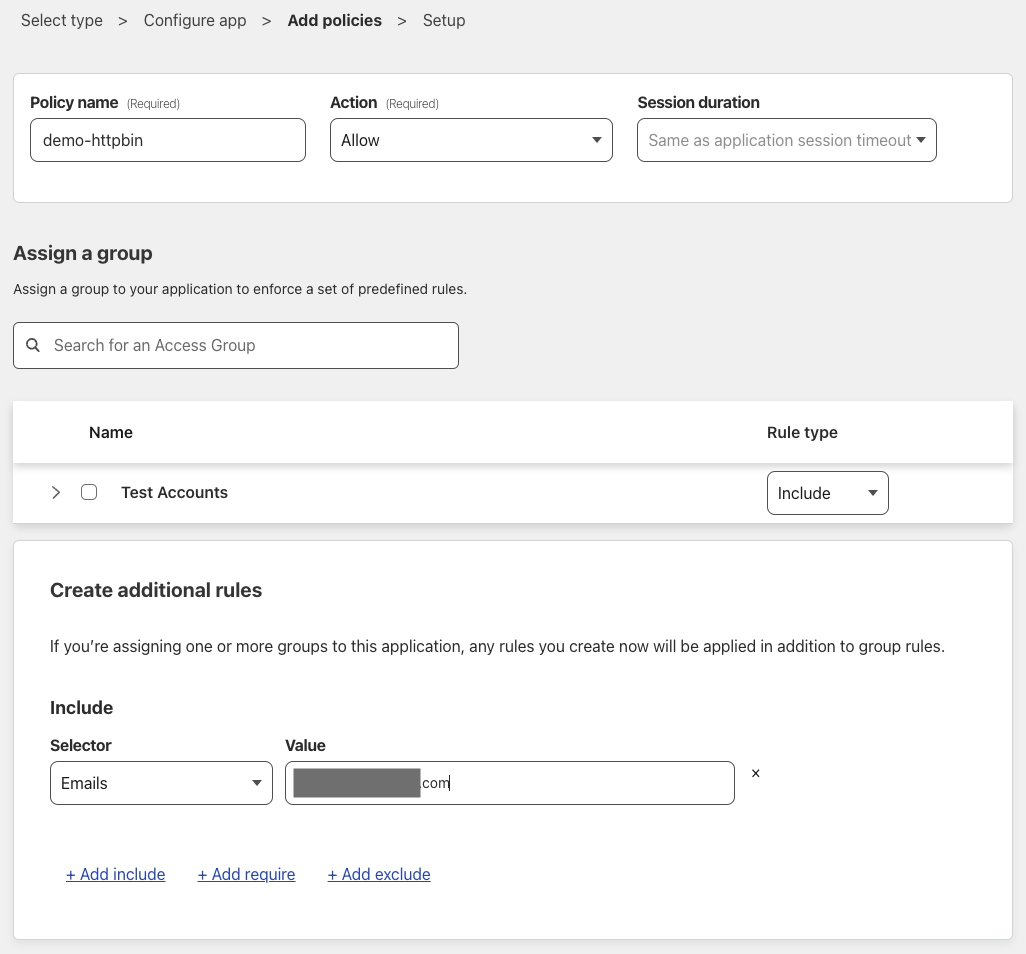The height and width of the screenshot is (954, 1026).
Task: Click the Name column header
Action: pos(111,432)
